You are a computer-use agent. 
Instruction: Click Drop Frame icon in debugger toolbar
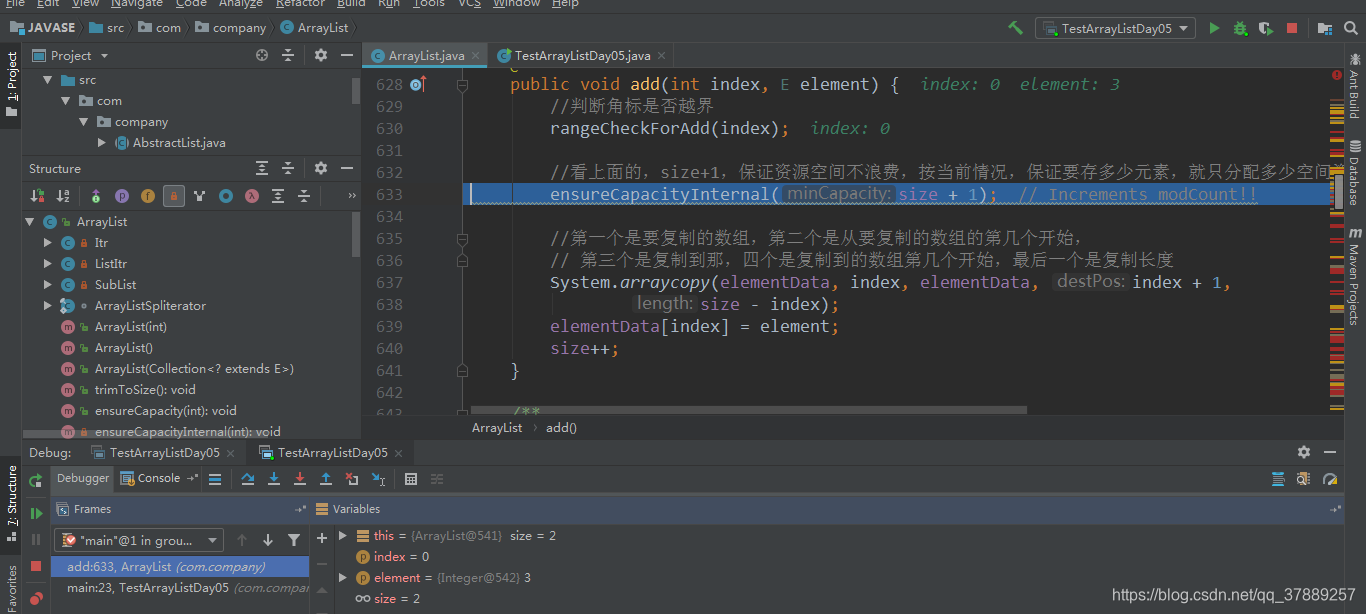352,479
